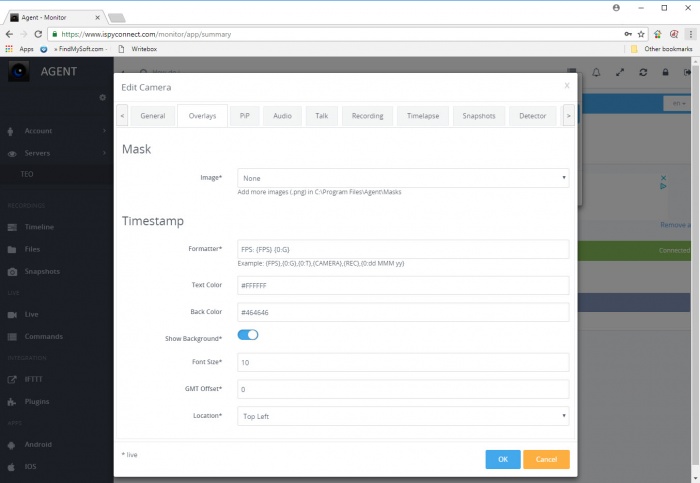Click the Files folder icon
Image resolution: width=700 pixels, height=483 pixels.
(12, 250)
